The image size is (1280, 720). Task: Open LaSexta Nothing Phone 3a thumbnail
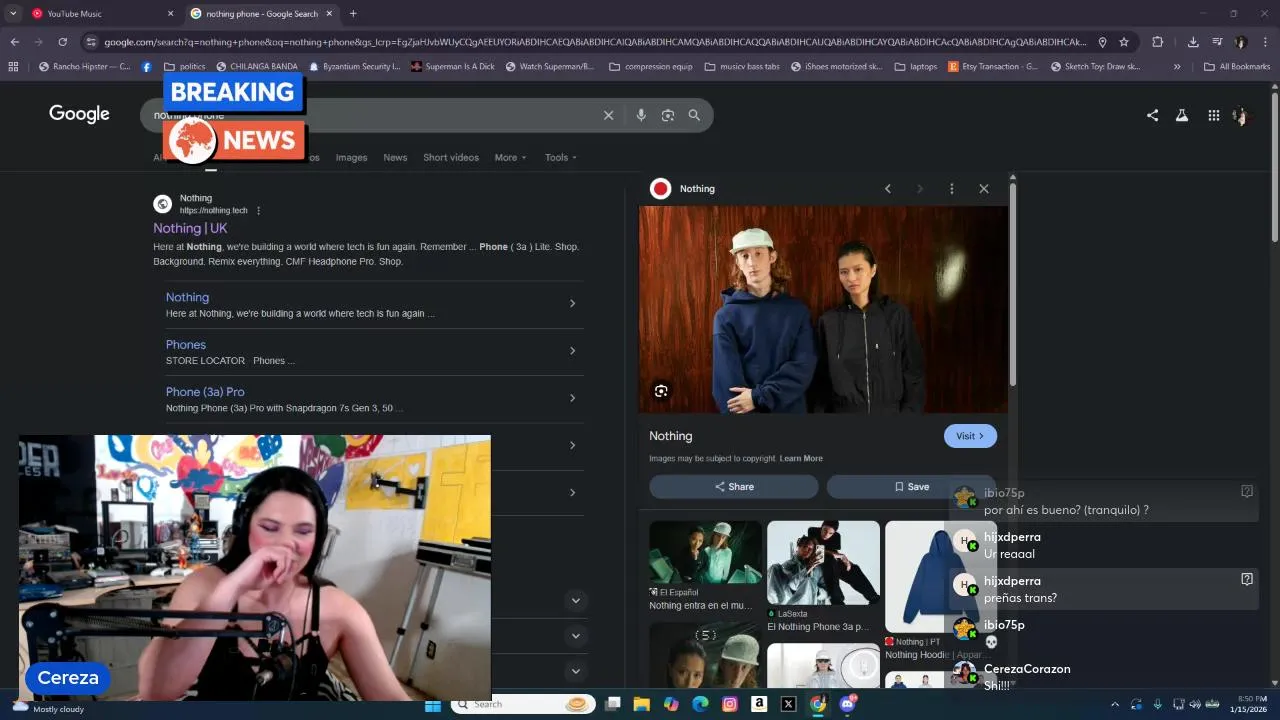[823, 562]
